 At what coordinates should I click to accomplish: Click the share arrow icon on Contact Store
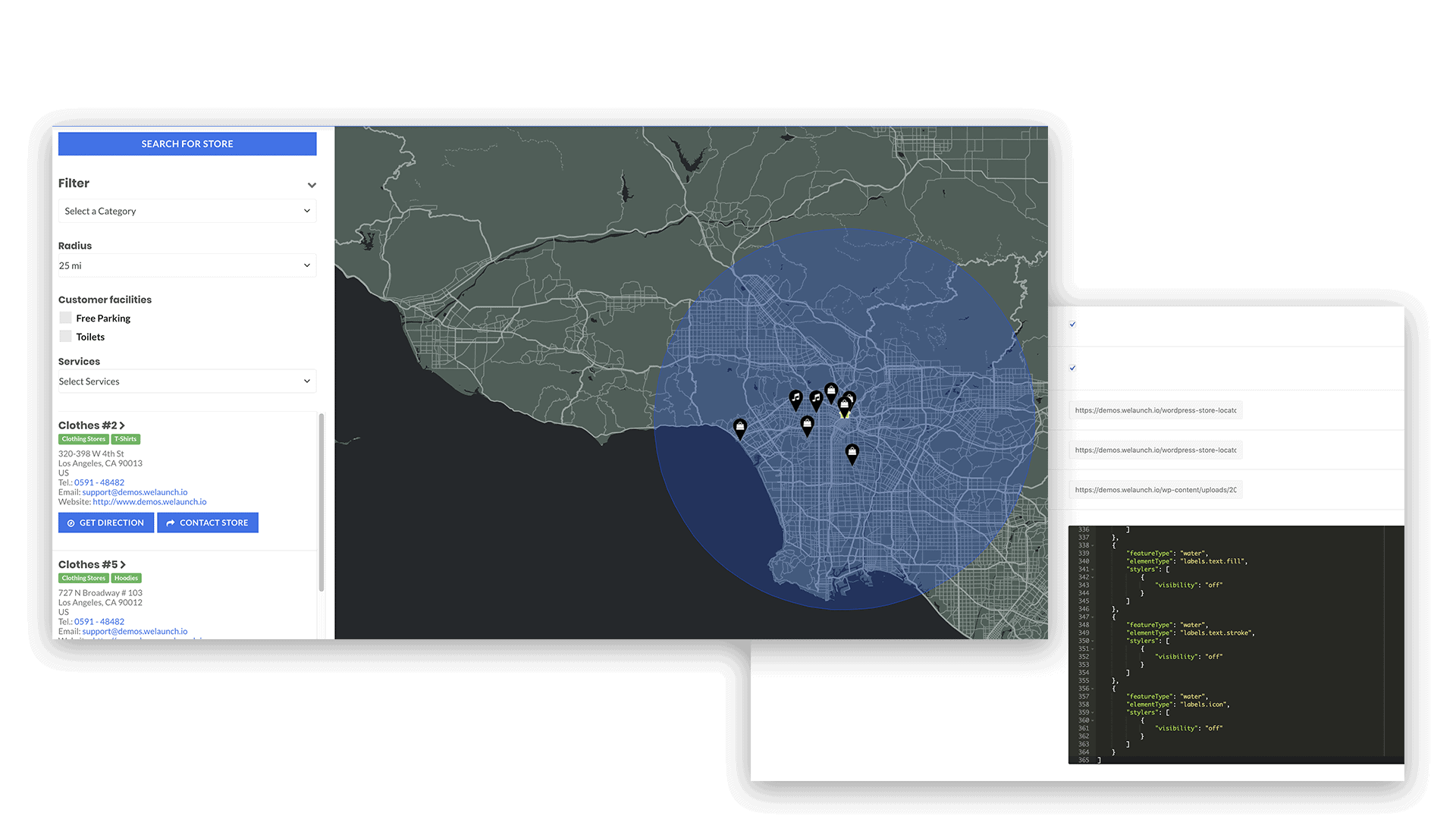pyautogui.click(x=171, y=522)
